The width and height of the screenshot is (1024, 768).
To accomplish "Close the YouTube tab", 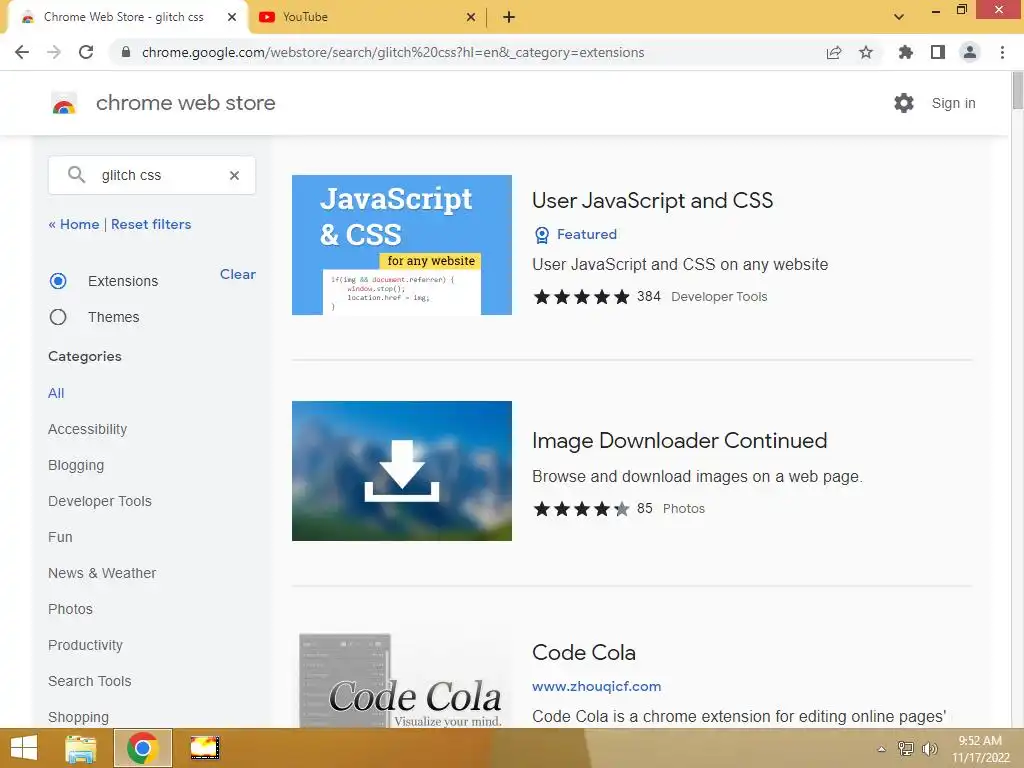I will point(471,17).
